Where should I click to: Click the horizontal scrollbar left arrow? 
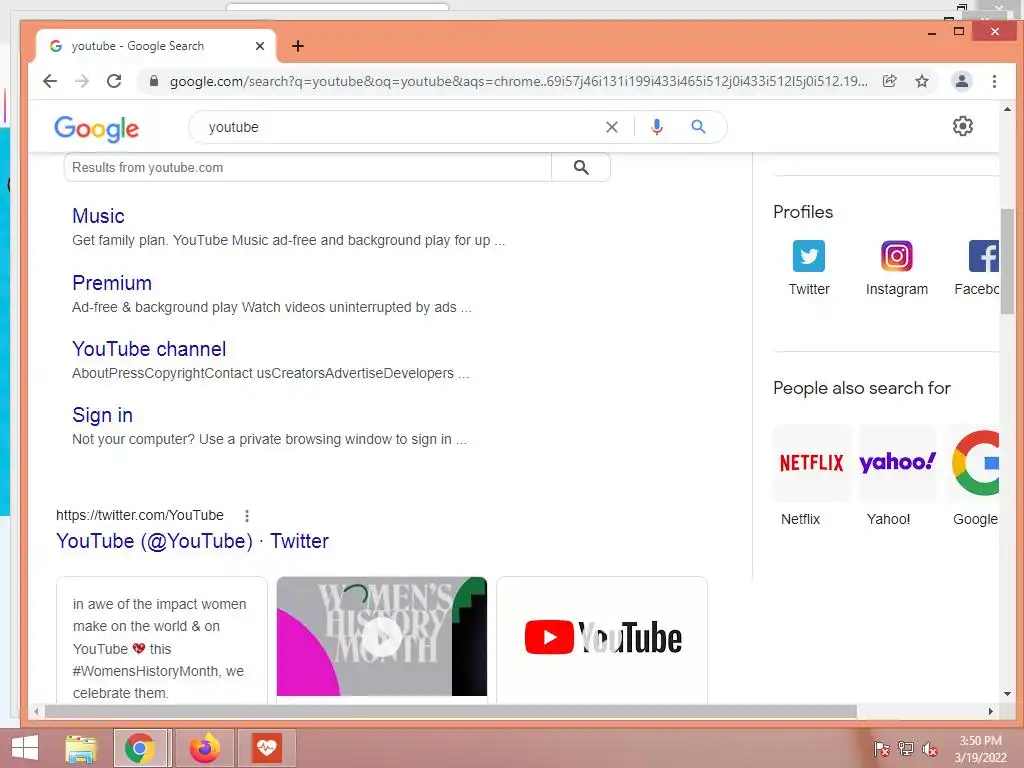tap(37, 711)
